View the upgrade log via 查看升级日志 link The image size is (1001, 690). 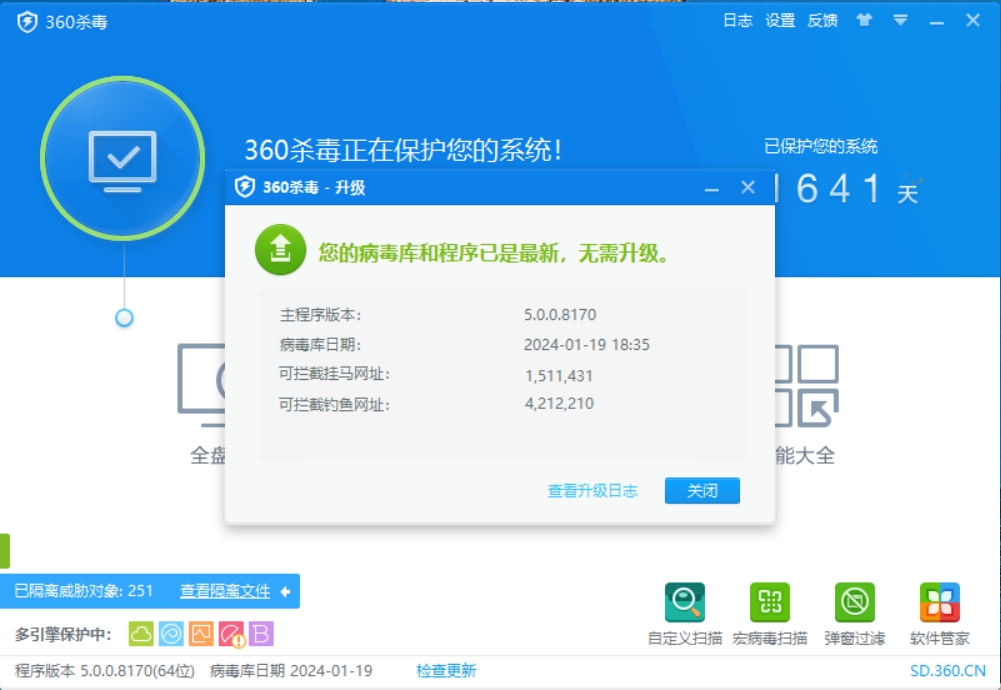click(x=591, y=491)
